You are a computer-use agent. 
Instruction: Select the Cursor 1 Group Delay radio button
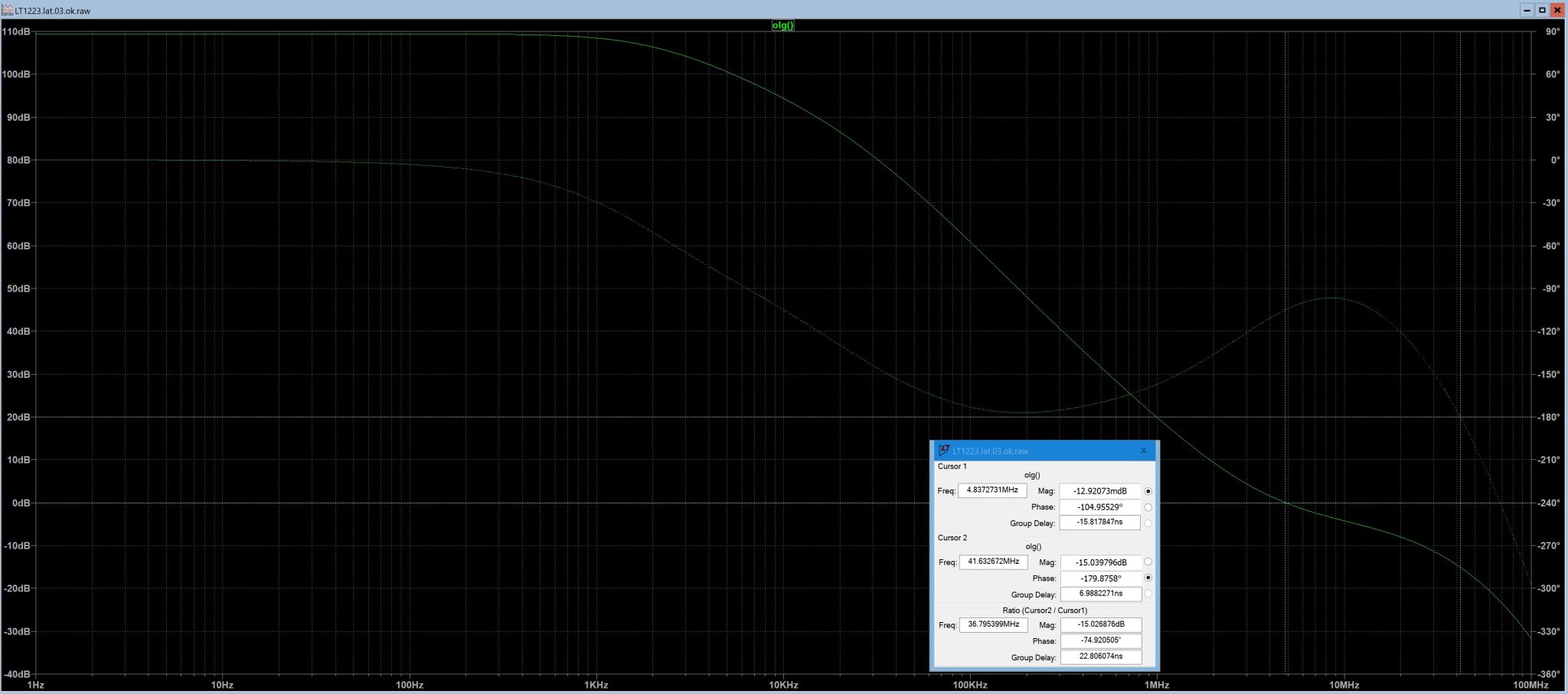coord(1148,523)
